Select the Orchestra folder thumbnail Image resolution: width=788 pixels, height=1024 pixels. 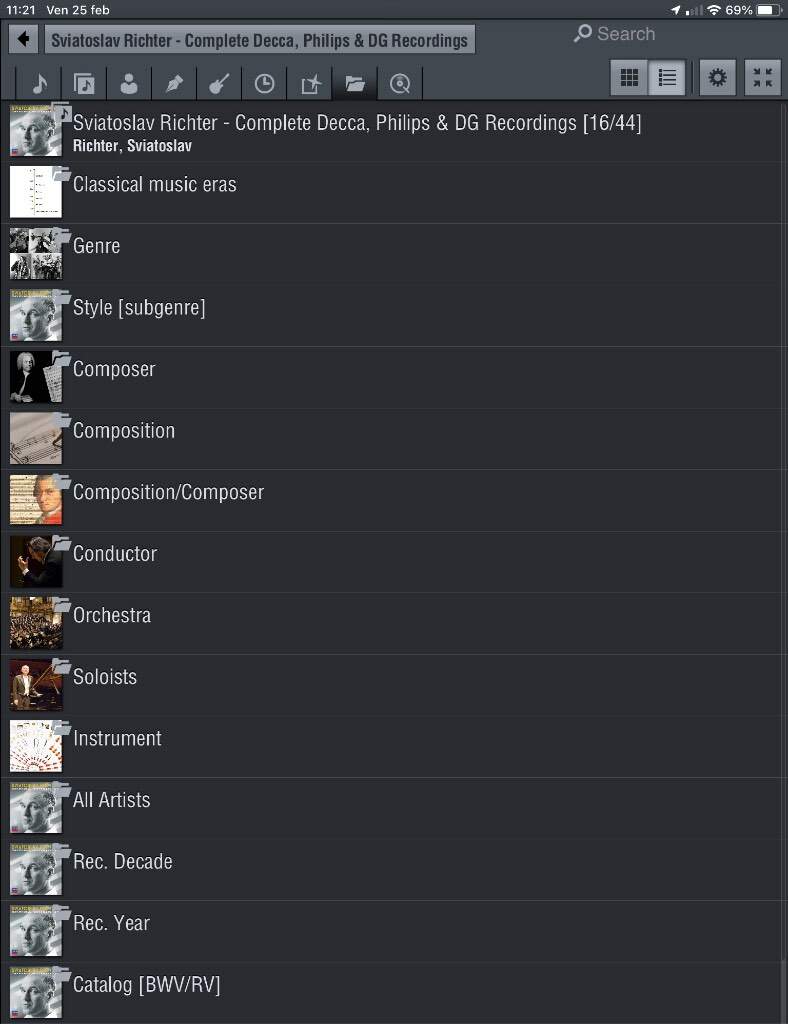[x=36, y=623]
